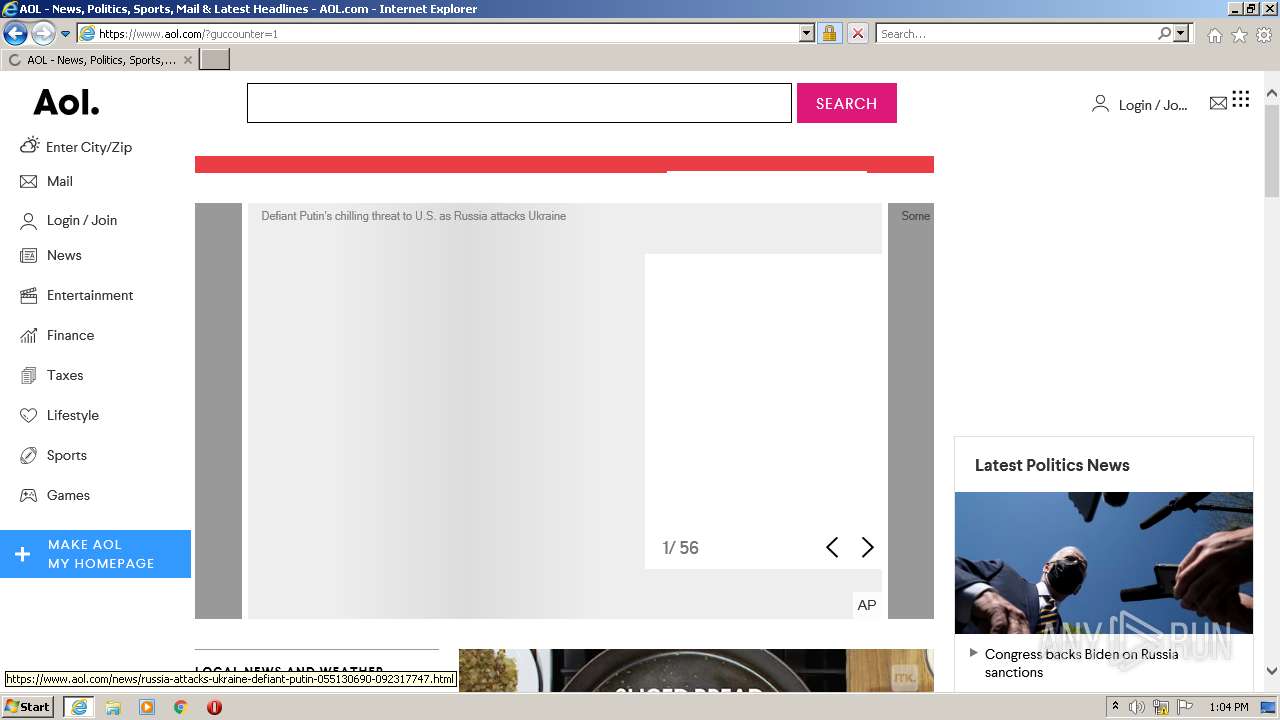The height and width of the screenshot is (720, 1280).
Task: Open browser Tools gear icon
Action: pos(1264,35)
